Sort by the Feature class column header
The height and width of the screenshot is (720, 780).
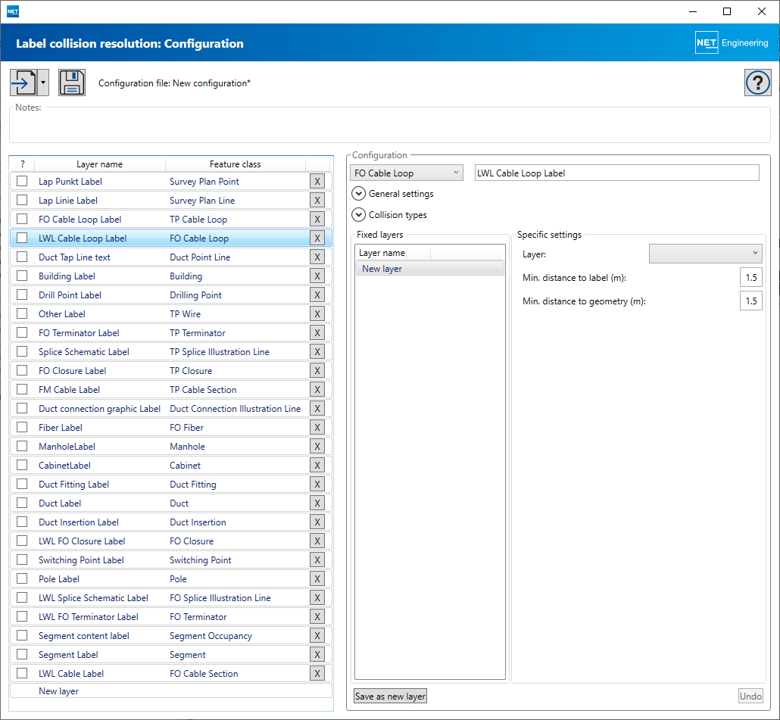[x=235, y=164]
